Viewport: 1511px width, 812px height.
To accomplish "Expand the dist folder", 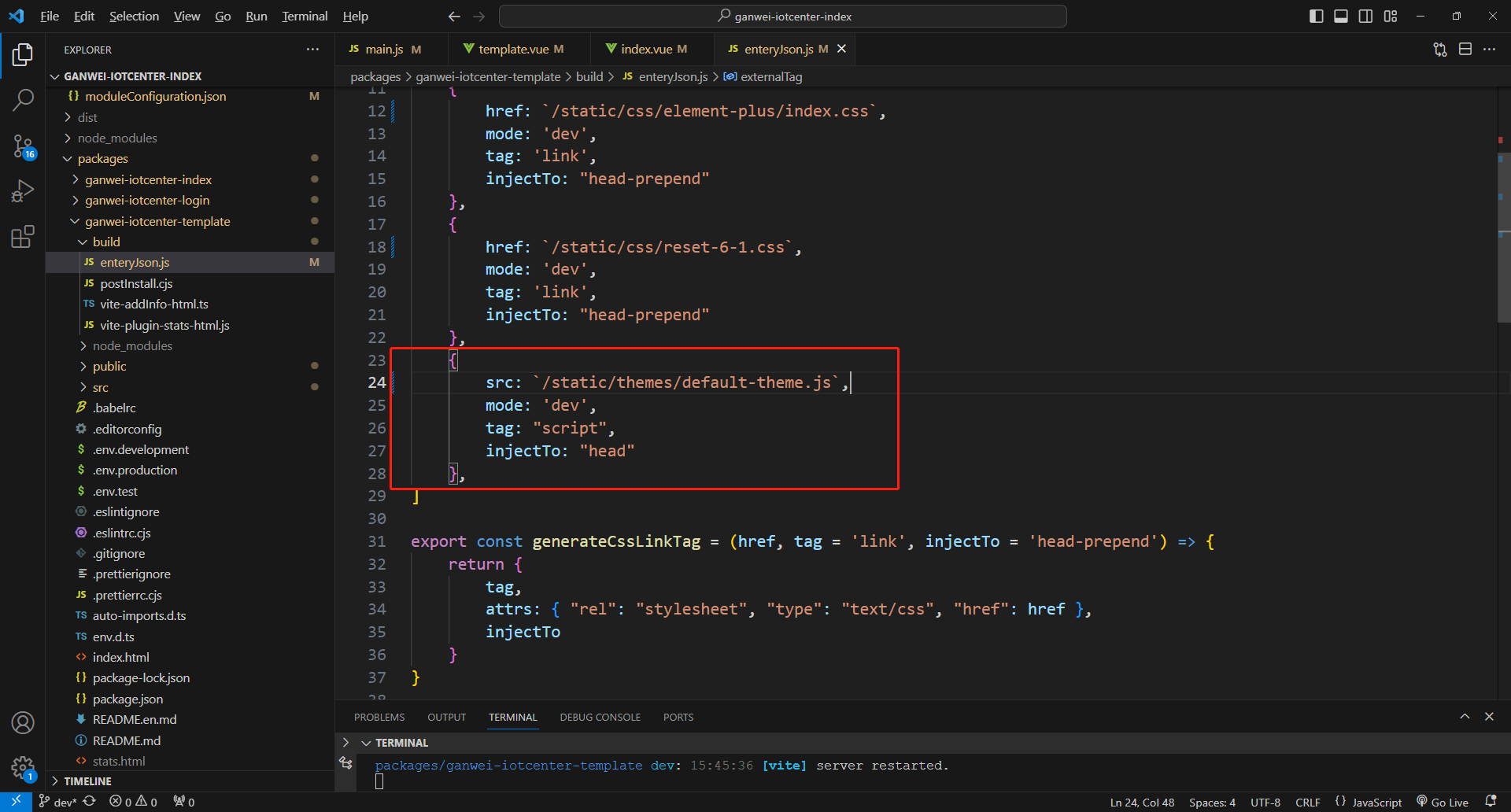I will pos(87,117).
